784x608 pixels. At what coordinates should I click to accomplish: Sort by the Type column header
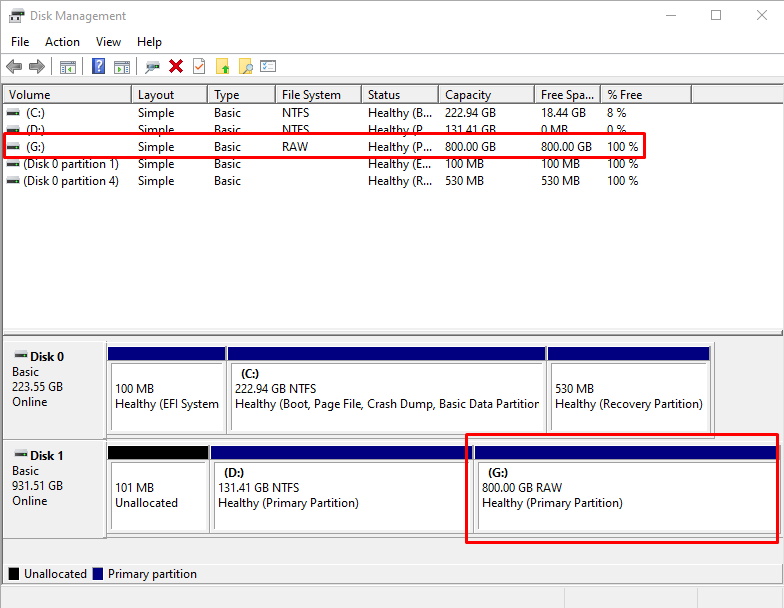pyautogui.click(x=242, y=94)
